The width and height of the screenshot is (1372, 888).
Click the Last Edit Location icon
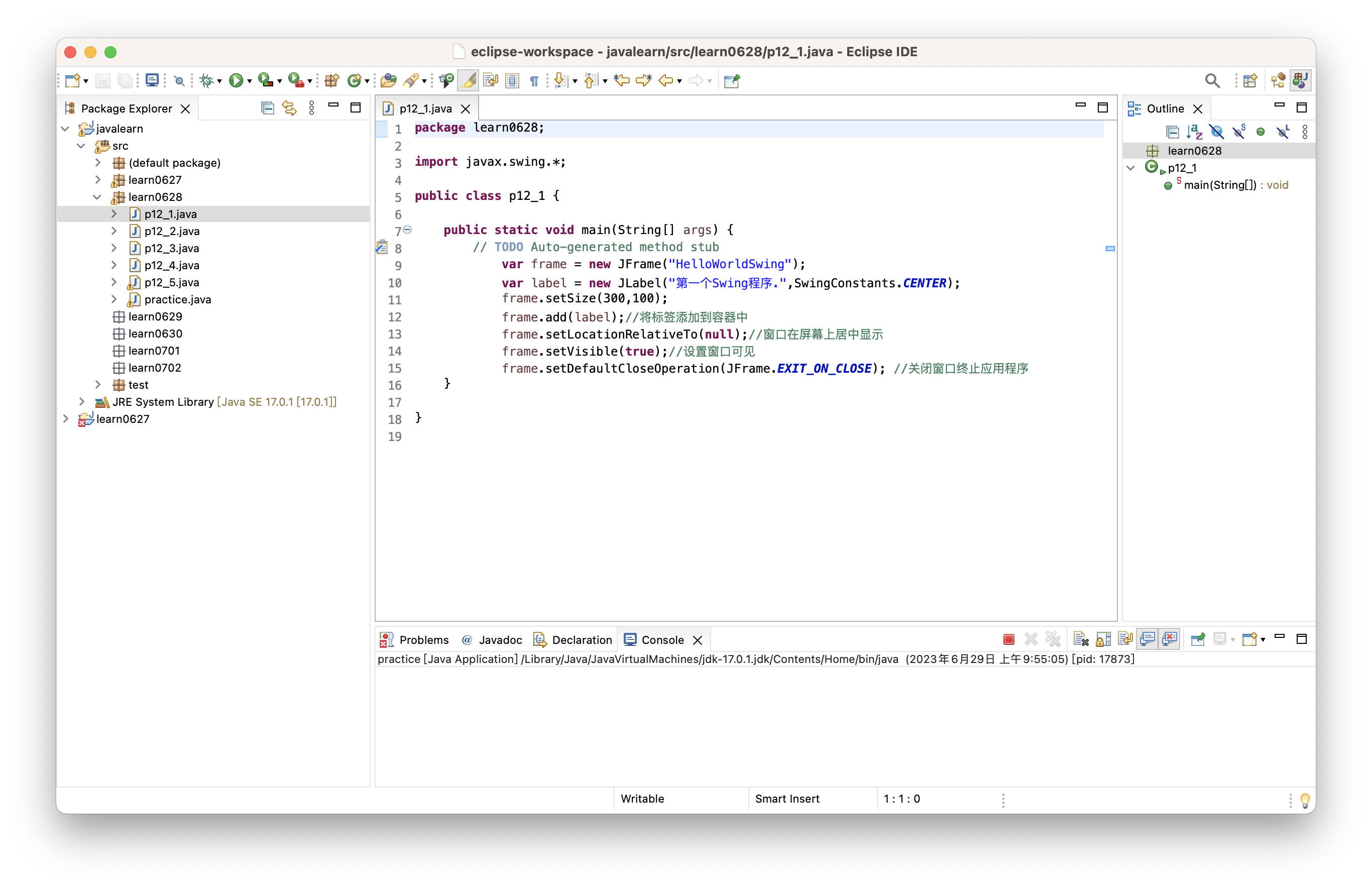tap(622, 81)
